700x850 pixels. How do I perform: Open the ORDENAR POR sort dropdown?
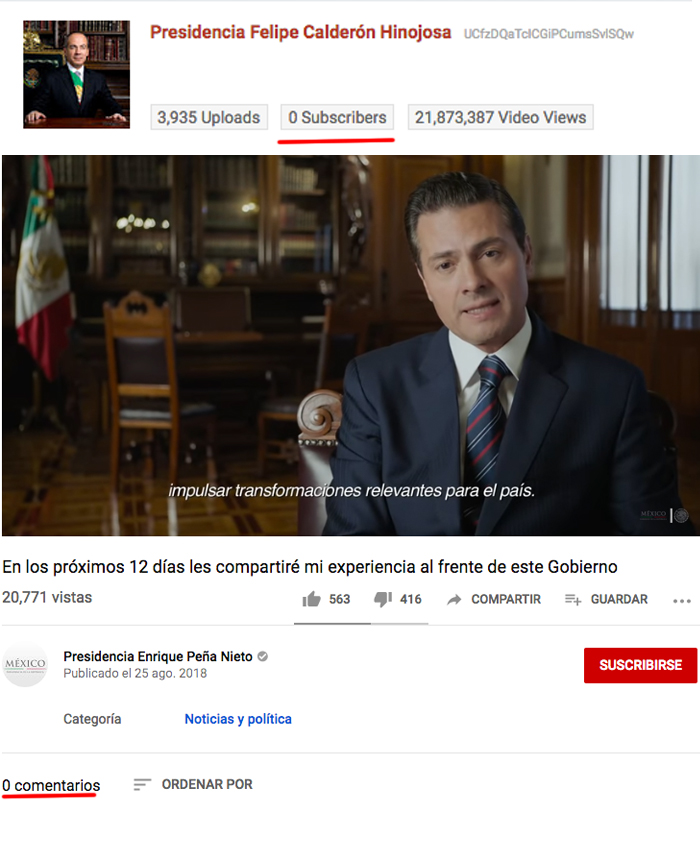193,785
